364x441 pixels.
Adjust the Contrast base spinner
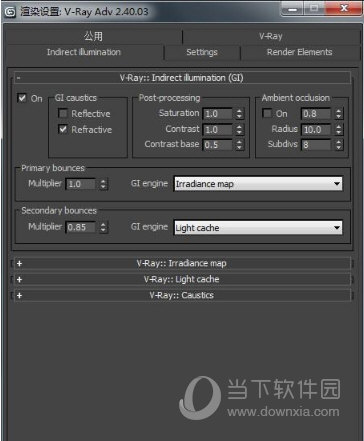[239, 145]
